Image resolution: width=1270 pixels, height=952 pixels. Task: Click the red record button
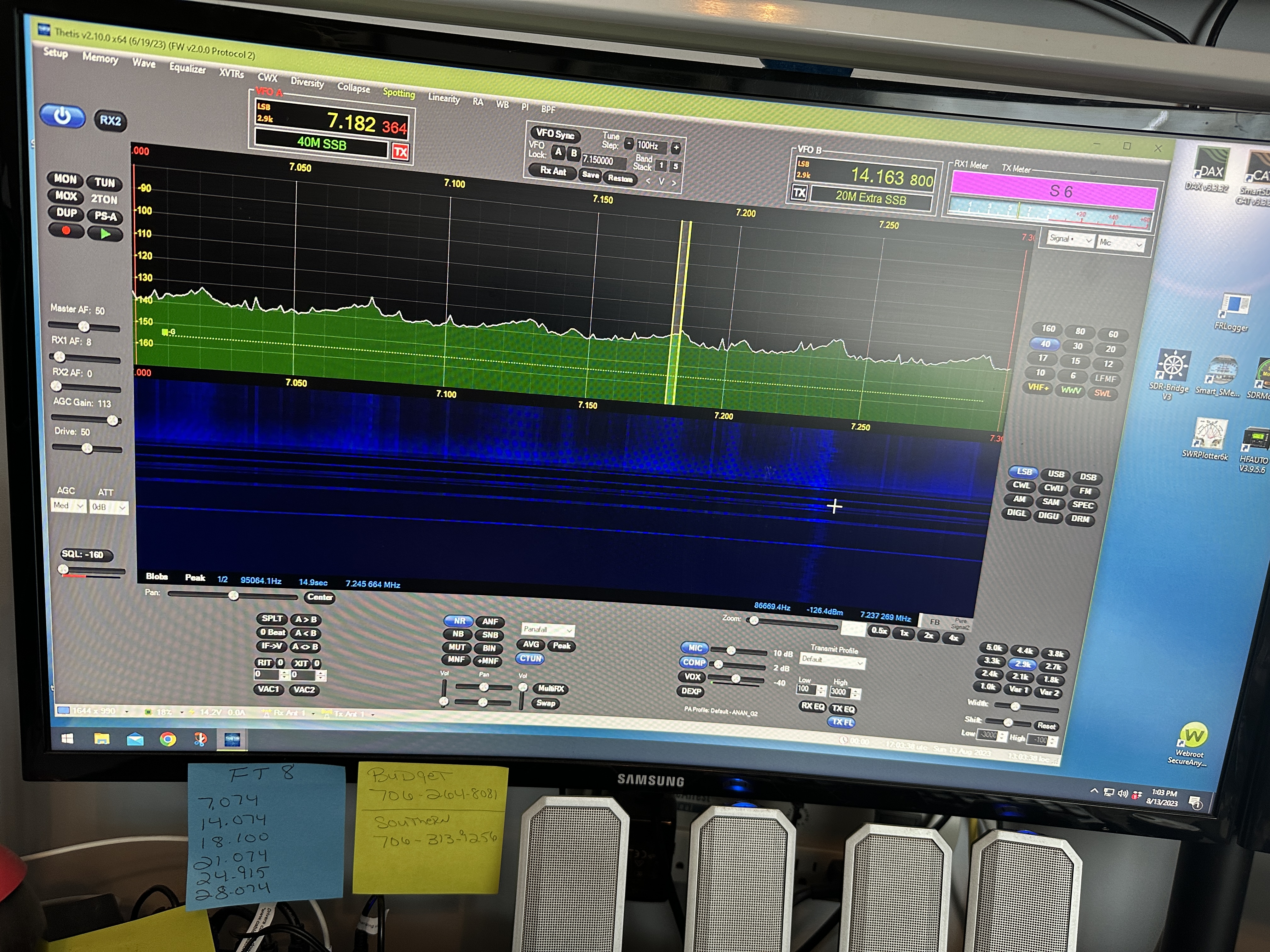point(66,231)
